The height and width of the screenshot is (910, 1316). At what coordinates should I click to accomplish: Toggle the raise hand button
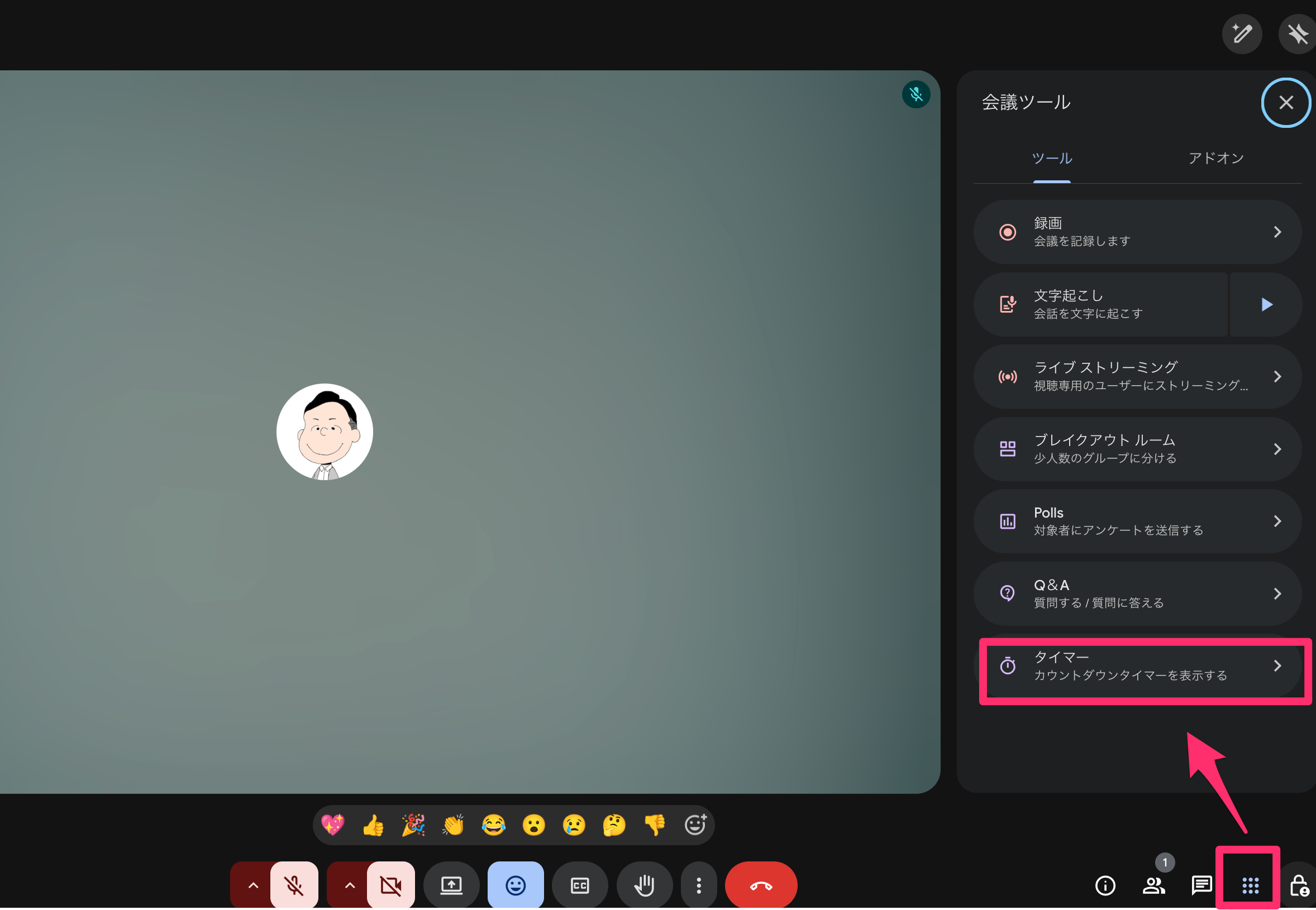coord(645,885)
